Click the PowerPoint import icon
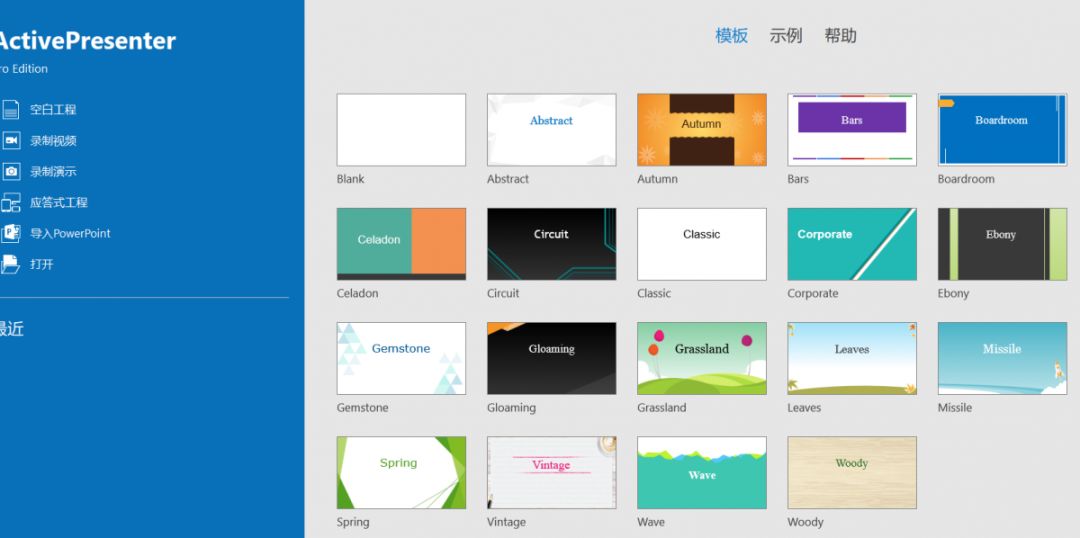This screenshot has height=538, width=1080. [10, 234]
